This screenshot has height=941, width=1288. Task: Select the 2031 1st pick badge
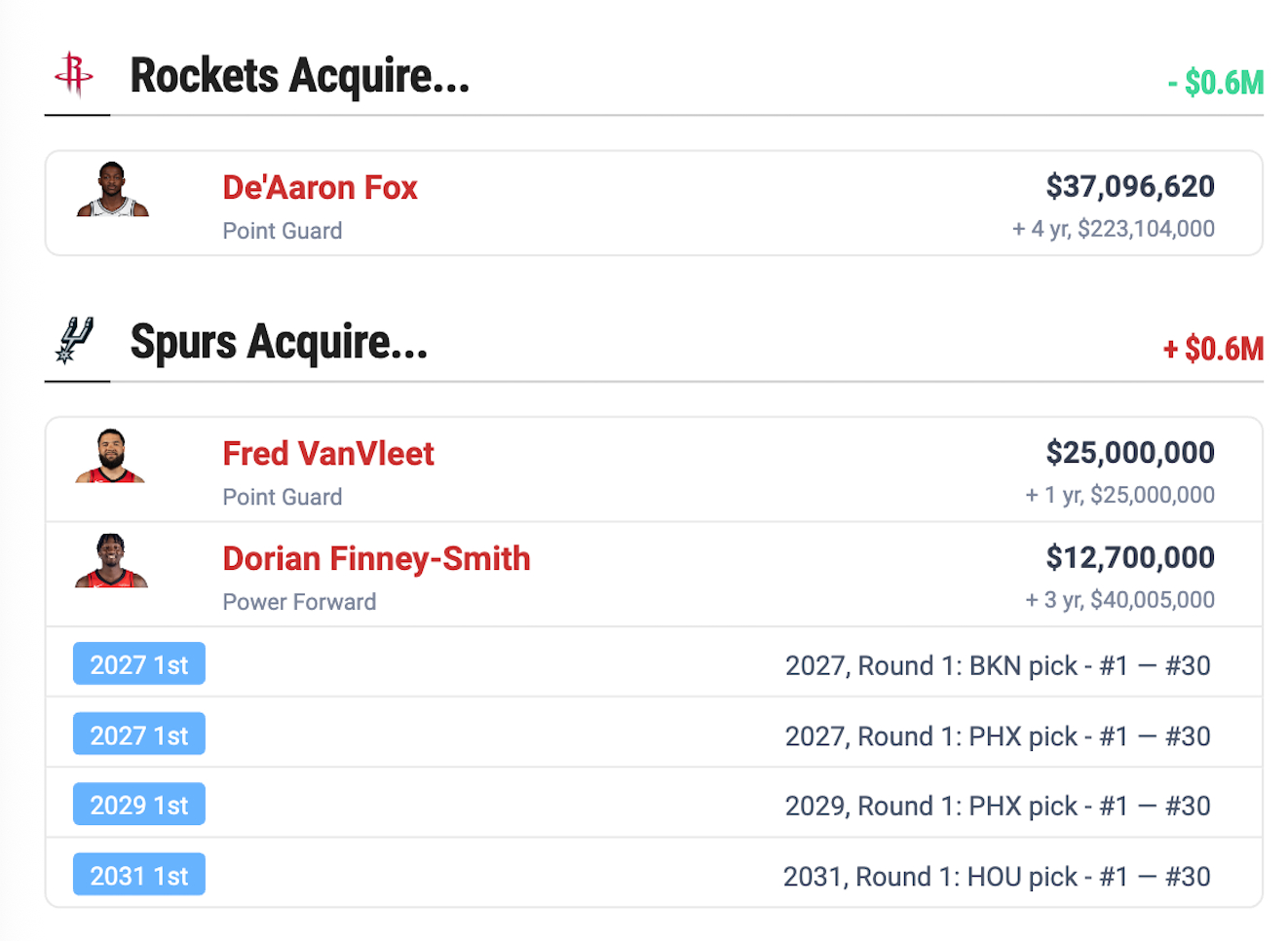click(x=139, y=875)
